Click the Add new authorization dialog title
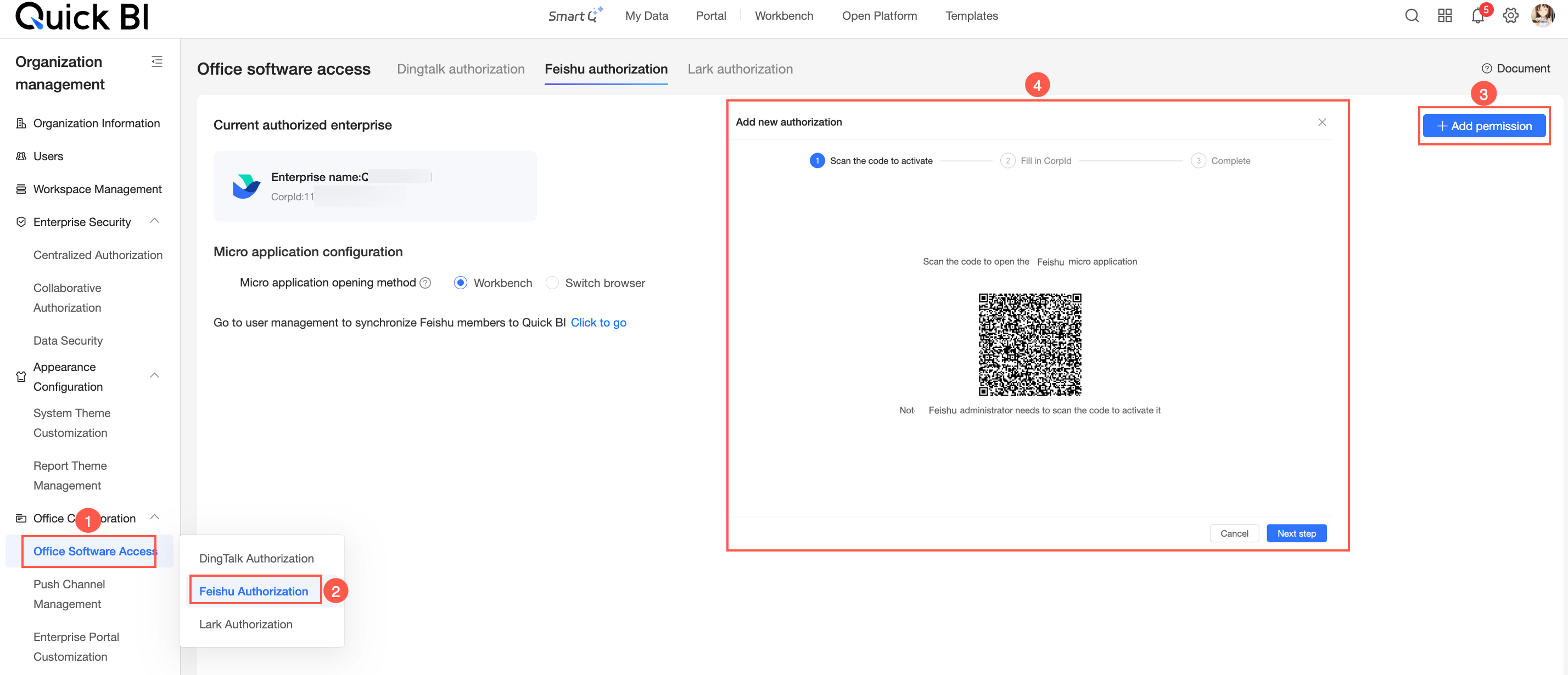The width and height of the screenshot is (1568, 675). (x=789, y=122)
